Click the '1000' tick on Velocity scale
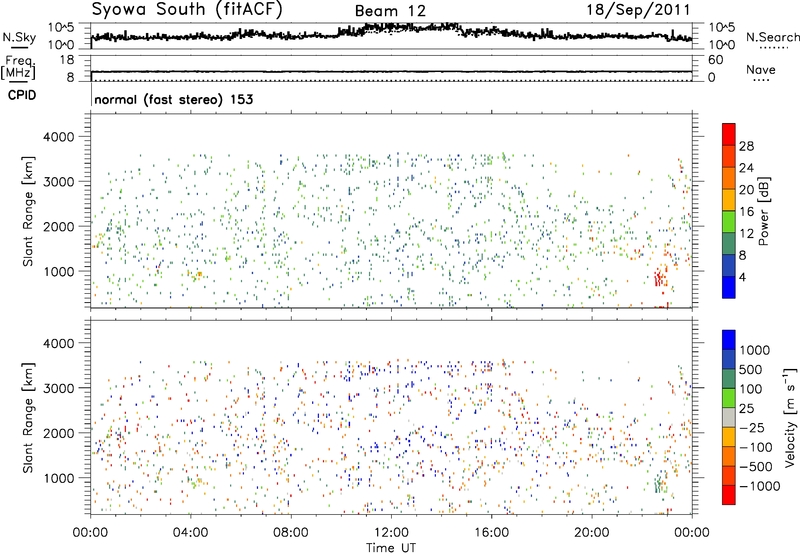 point(754,350)
